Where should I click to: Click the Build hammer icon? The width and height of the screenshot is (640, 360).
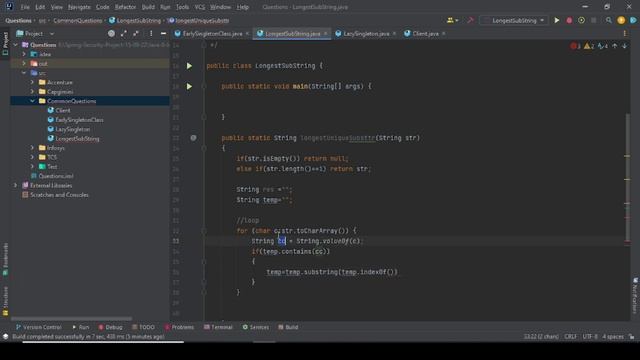point(470,20)
